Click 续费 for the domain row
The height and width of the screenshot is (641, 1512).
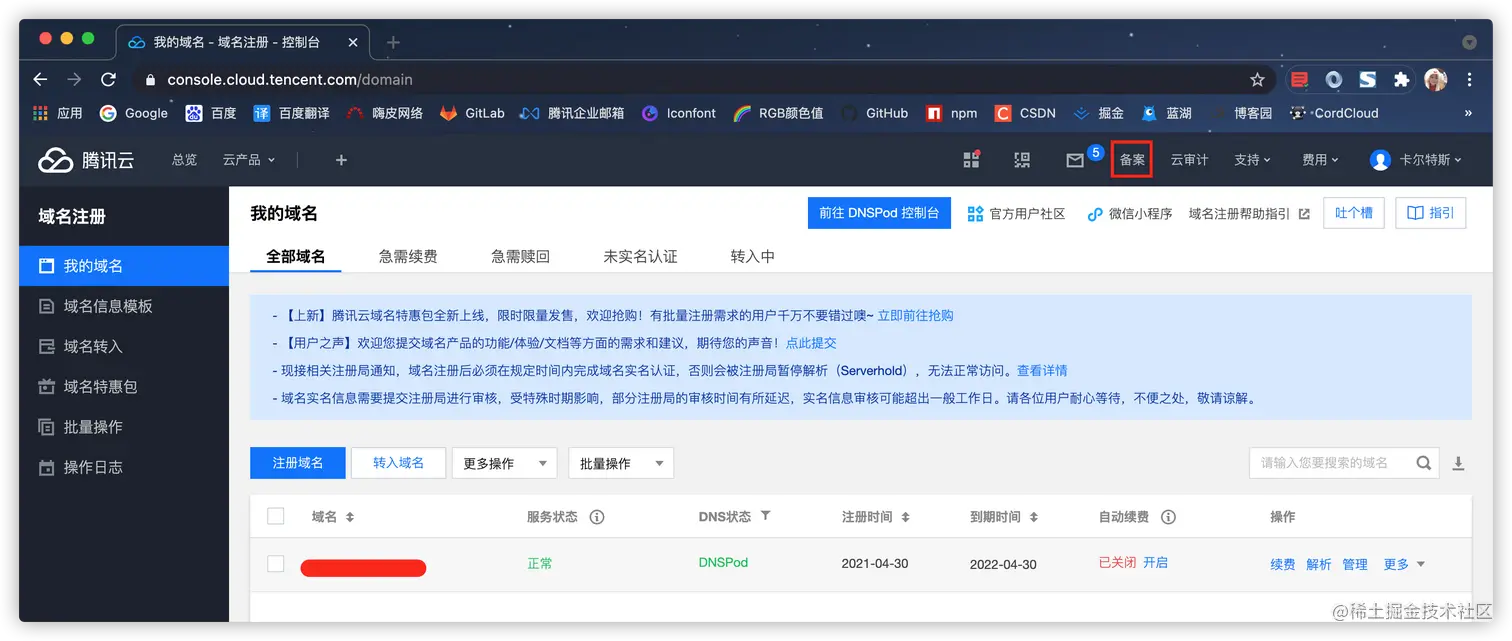(x=1283, y=565)
